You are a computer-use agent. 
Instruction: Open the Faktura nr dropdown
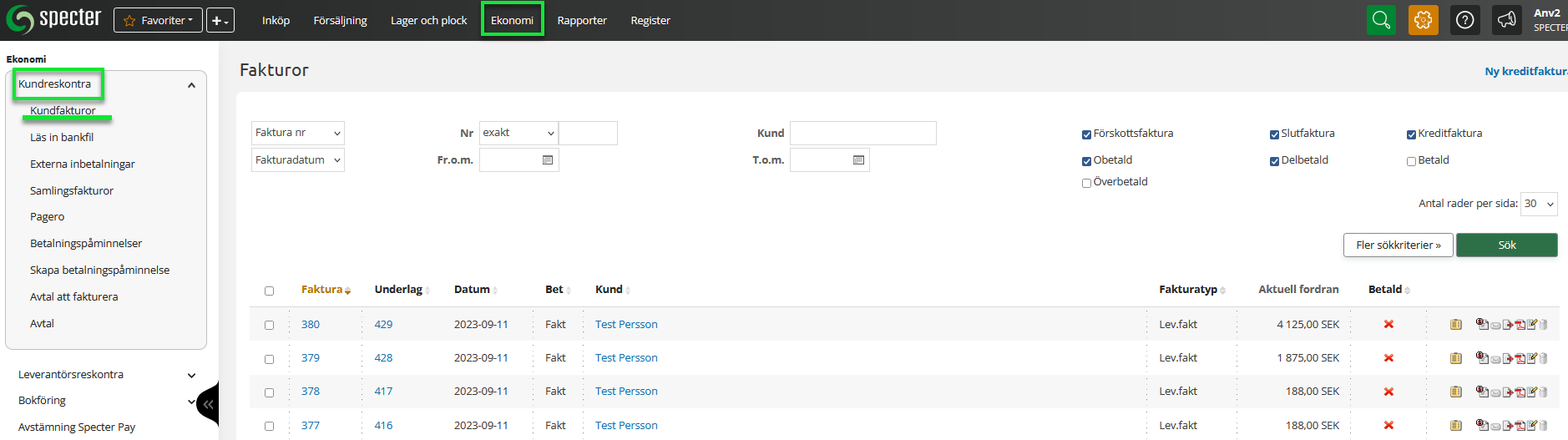(297, 133)
